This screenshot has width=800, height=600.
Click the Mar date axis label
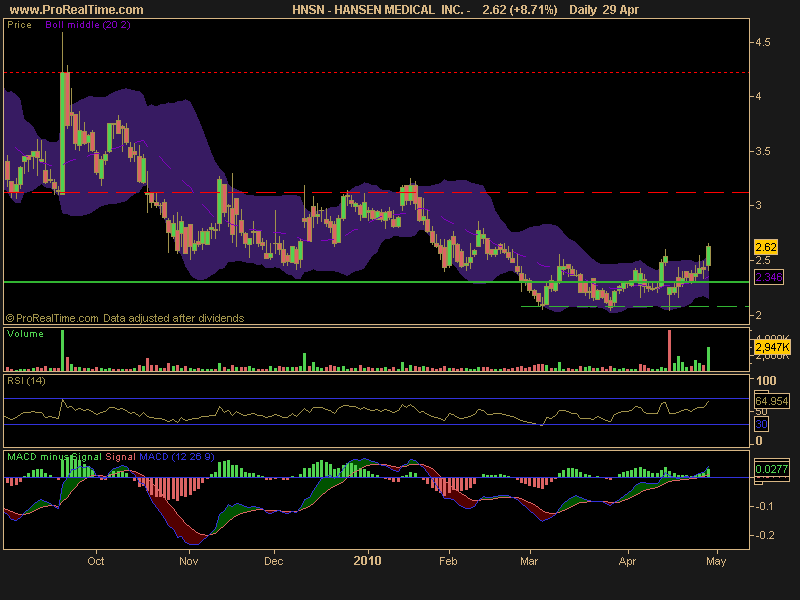click(529, 561)
